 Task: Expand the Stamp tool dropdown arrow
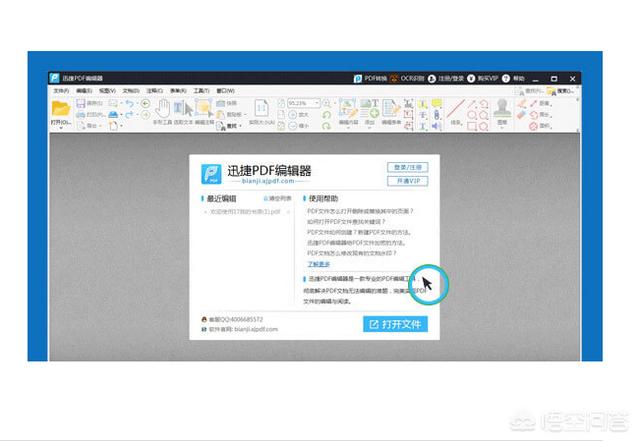click(502, 128)
